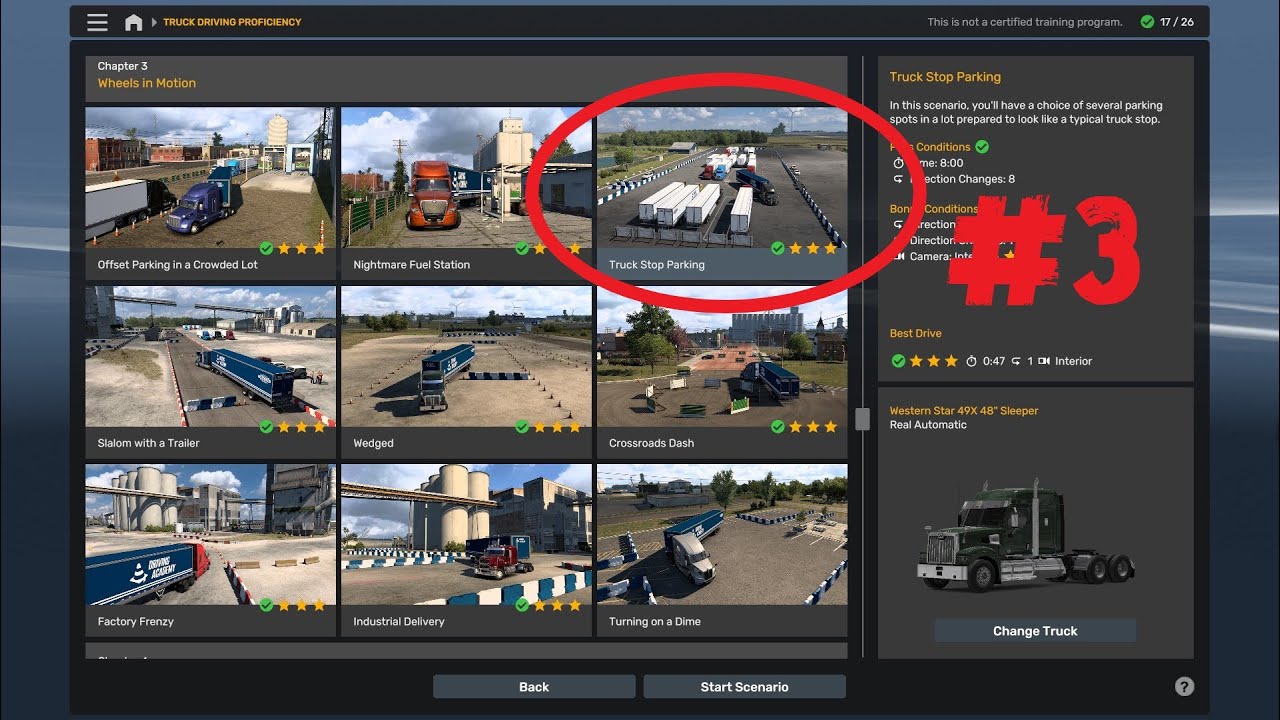Click the Western Star 49X 48" Sleeper label
Viewport: 1280px width, 720px height.
[964, 411]
